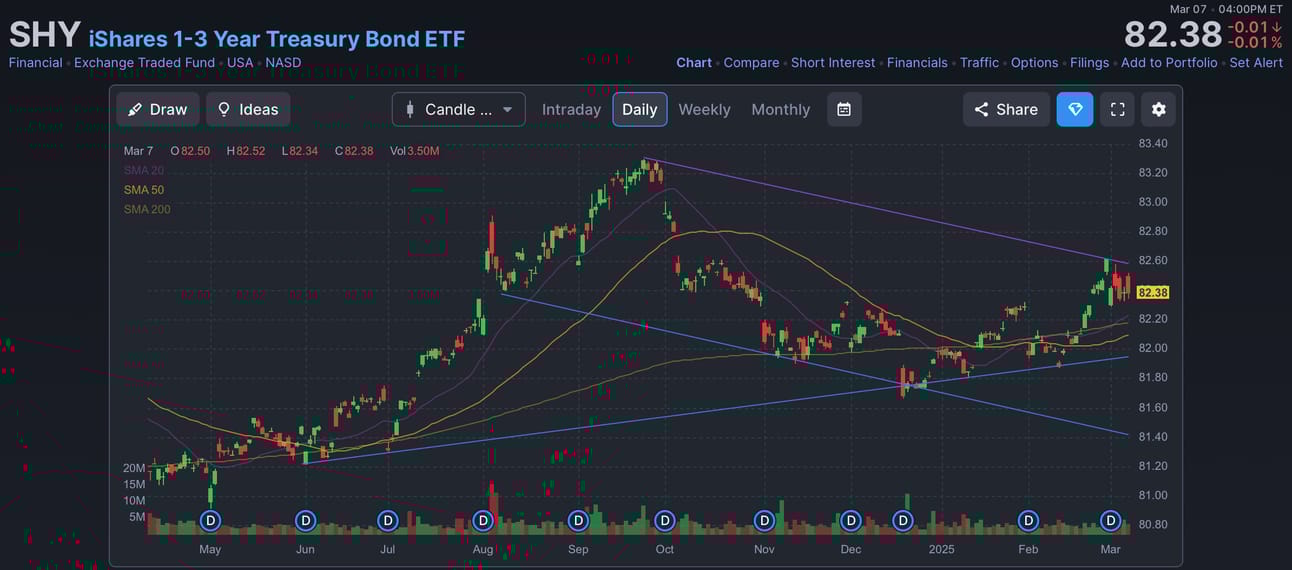1292x570 pixels.
Task: Open the Chart link in top navigation
Action: point(694,62)
